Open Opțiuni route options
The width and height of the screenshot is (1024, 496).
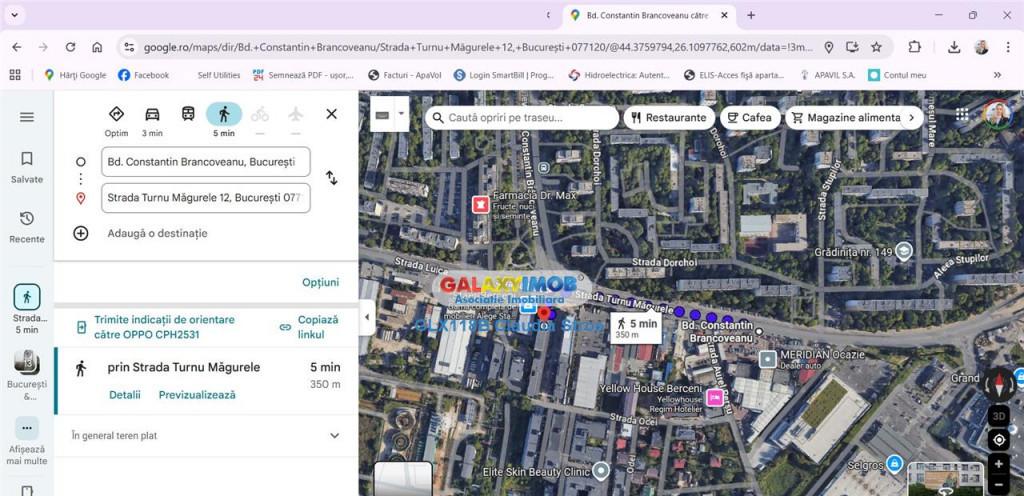coord(320,282)
